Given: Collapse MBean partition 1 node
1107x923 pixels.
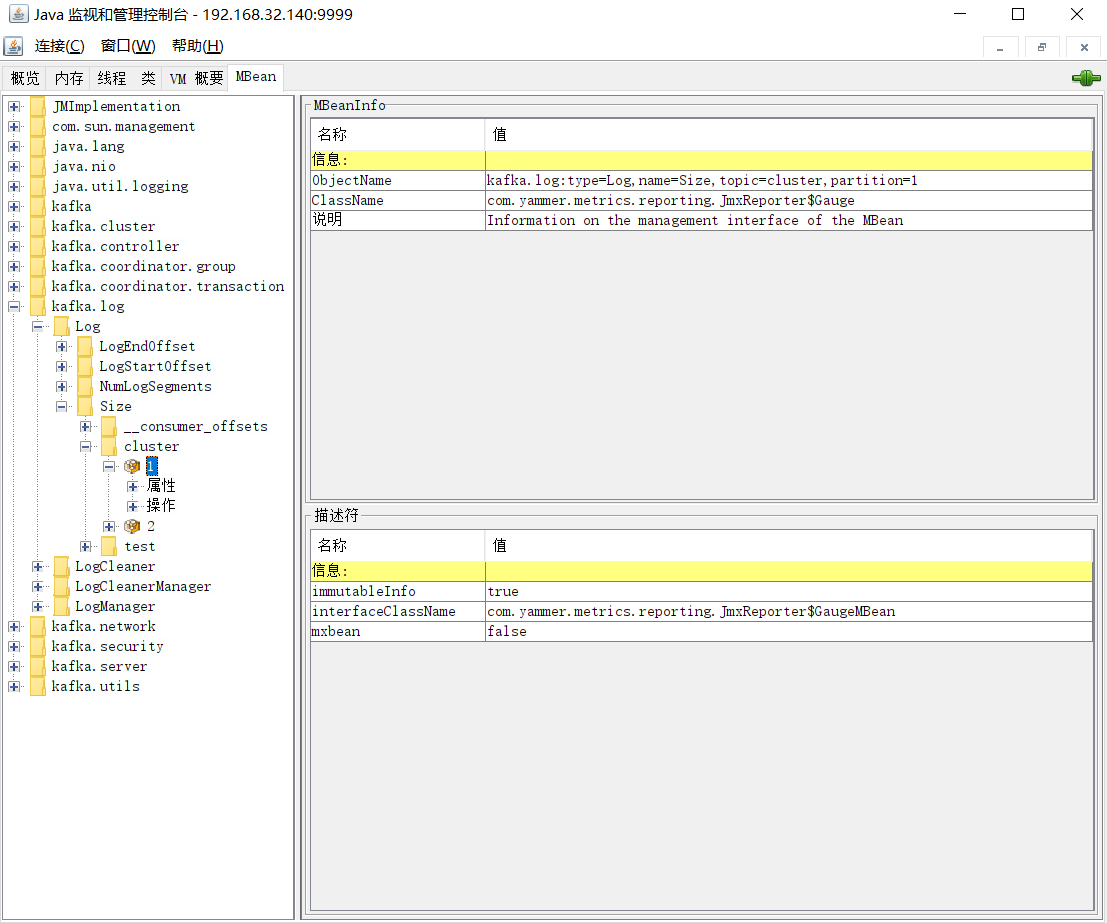Looking at the screenshot, I should coord(109,466).
